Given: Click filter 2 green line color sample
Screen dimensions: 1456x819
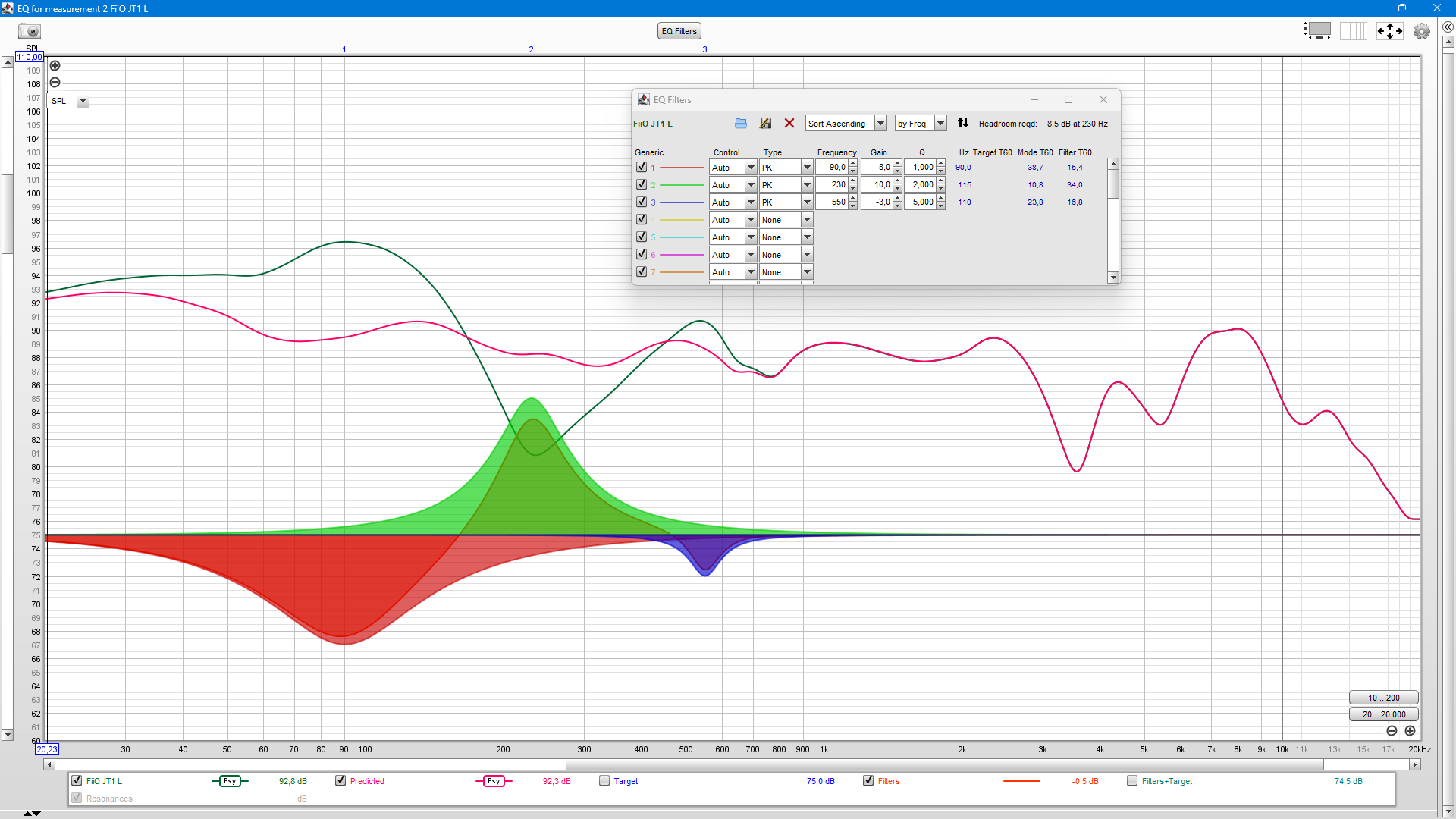Looking at the screenshot, I should [682, 184].
